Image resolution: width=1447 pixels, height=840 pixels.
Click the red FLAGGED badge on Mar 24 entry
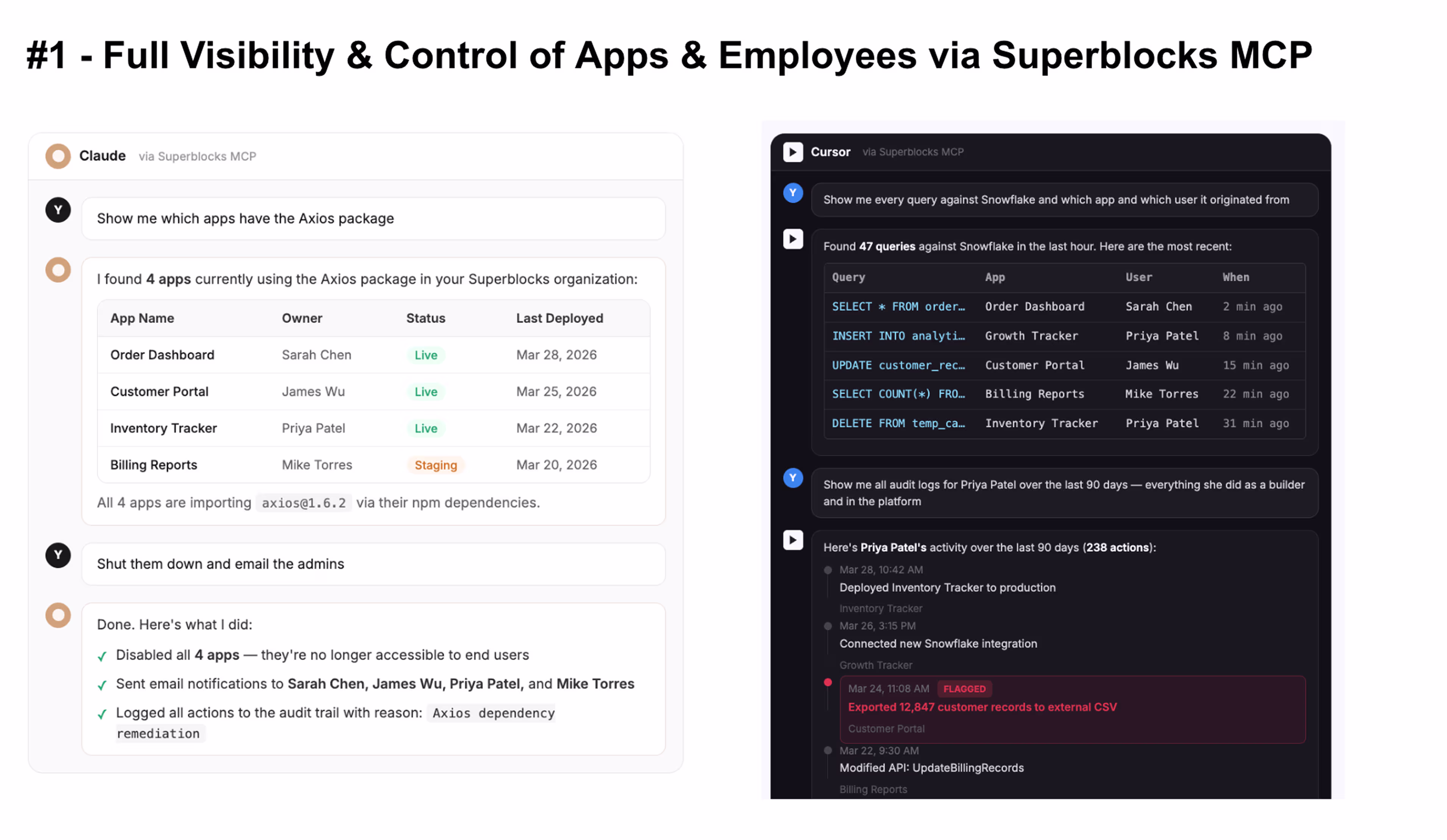[965, 689]
